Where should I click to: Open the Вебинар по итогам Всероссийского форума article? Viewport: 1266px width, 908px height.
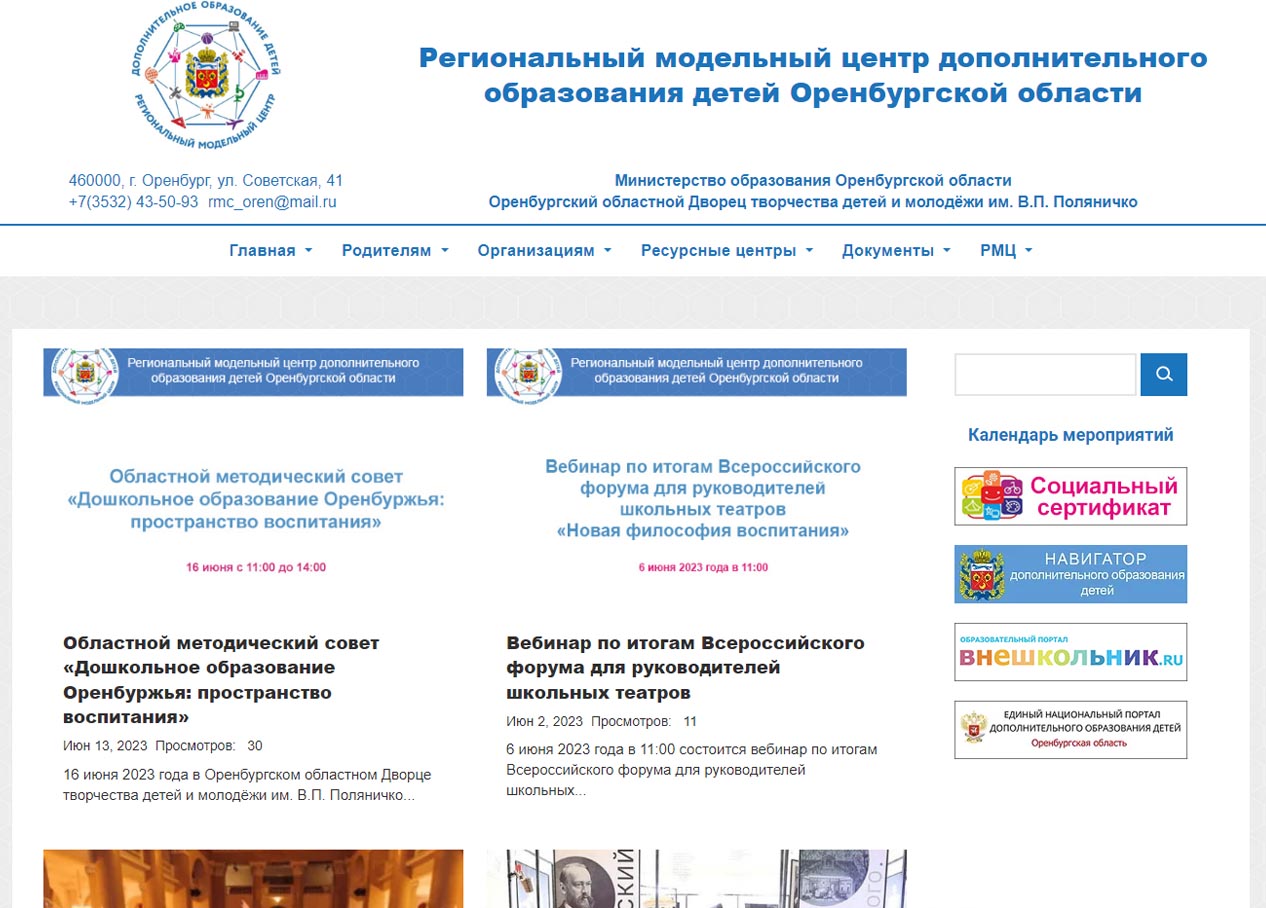[x=685, y=667]
